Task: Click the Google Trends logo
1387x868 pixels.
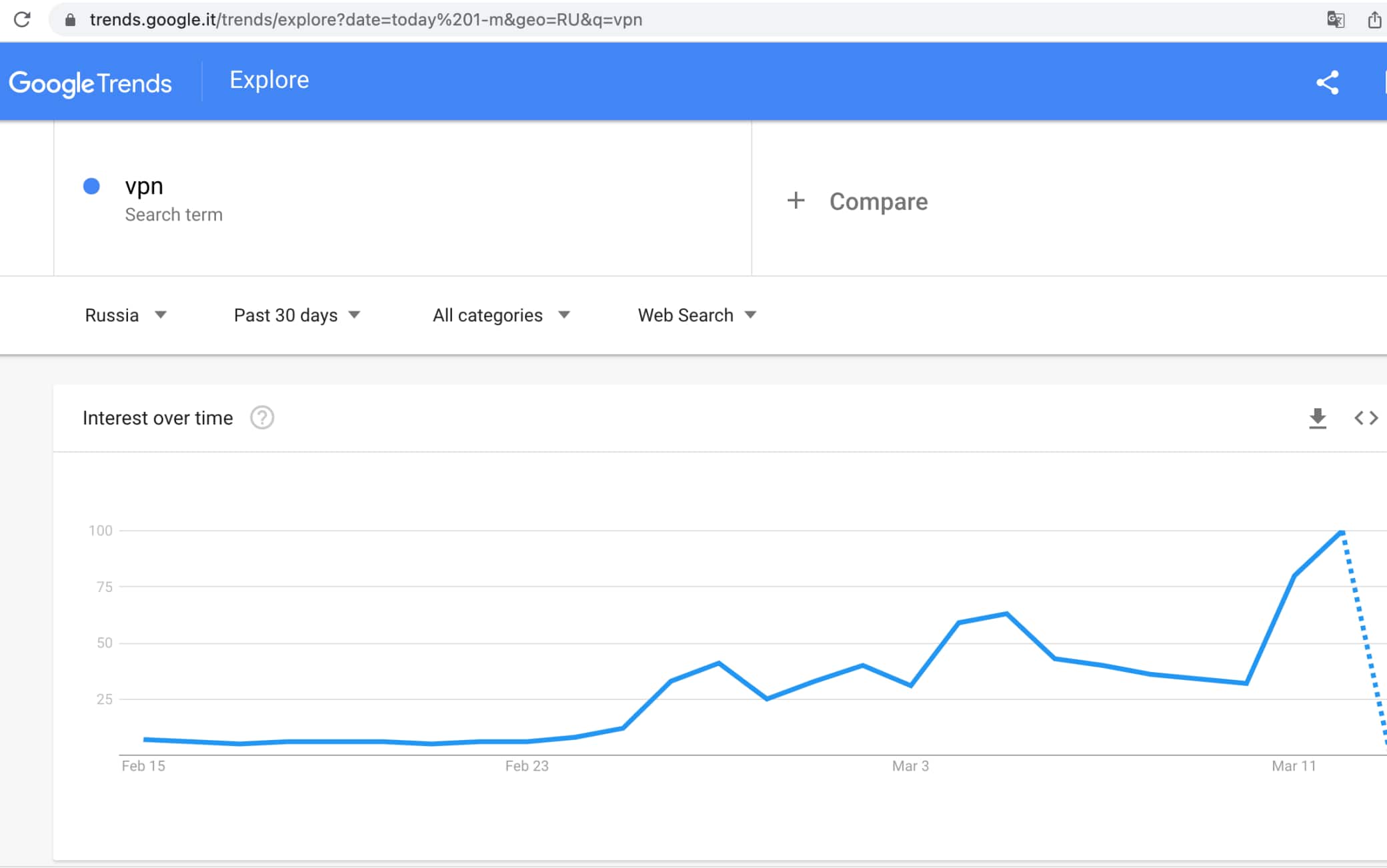Action: (90, 83)
